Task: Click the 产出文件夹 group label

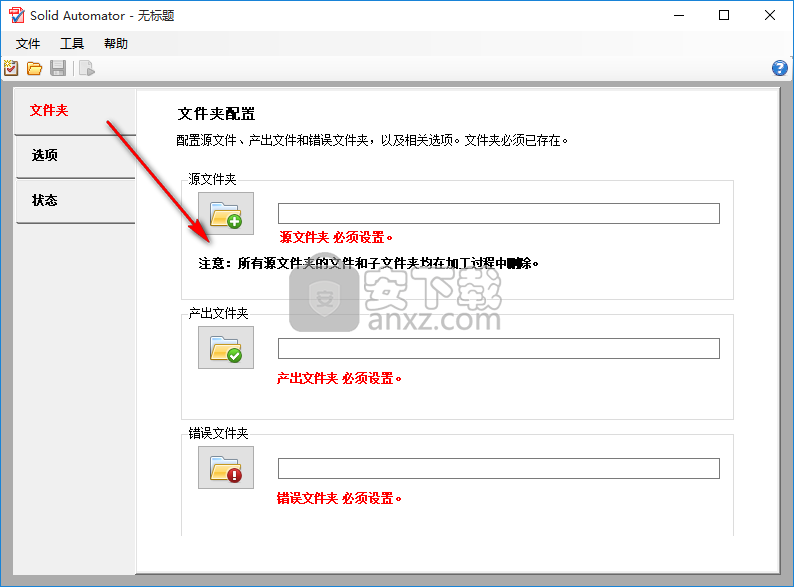Action: [218, 314]
